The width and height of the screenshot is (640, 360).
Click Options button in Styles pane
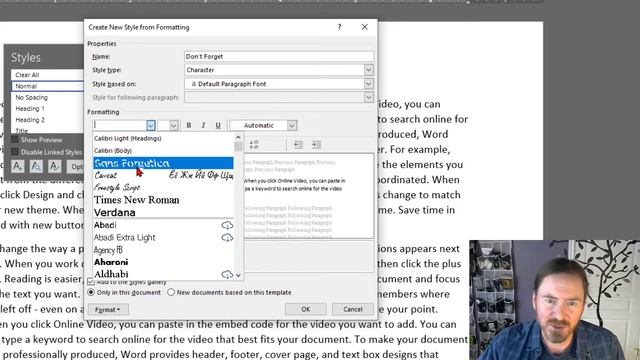point(76,166)
